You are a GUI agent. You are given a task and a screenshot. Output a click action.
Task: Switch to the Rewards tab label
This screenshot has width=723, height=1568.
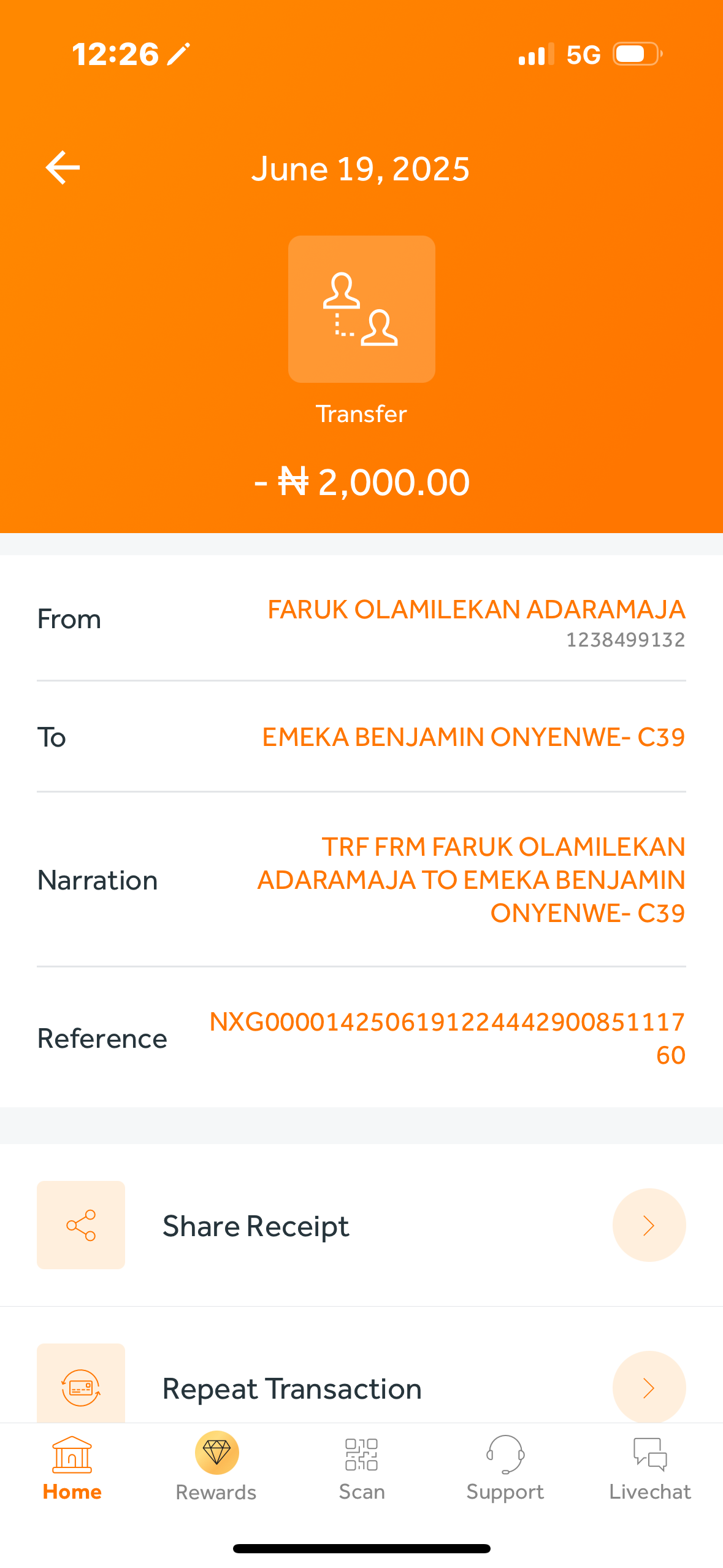(x=216, y=1492)
